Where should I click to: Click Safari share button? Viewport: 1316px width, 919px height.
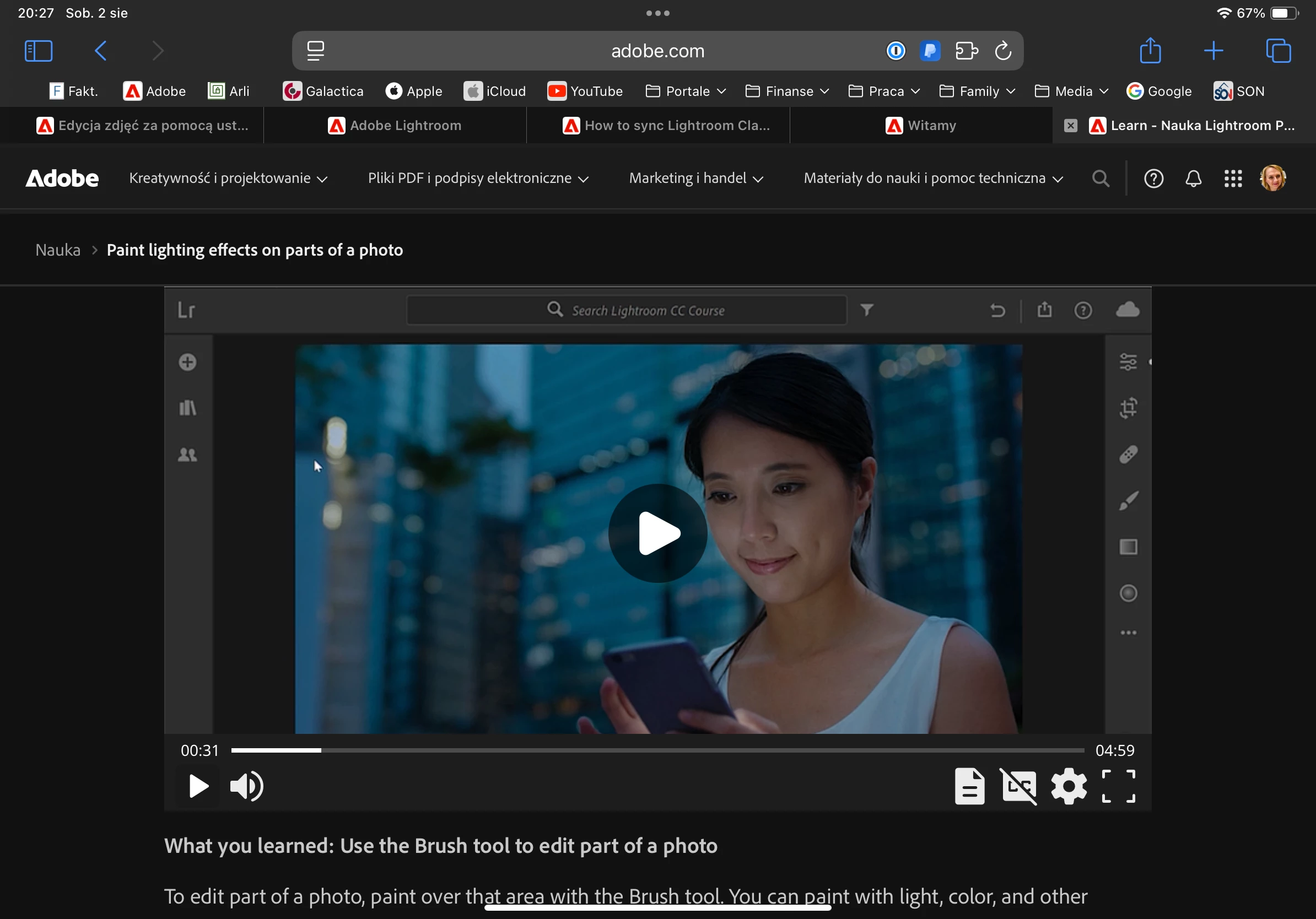pyautogui.click(x=1150, y=51)
